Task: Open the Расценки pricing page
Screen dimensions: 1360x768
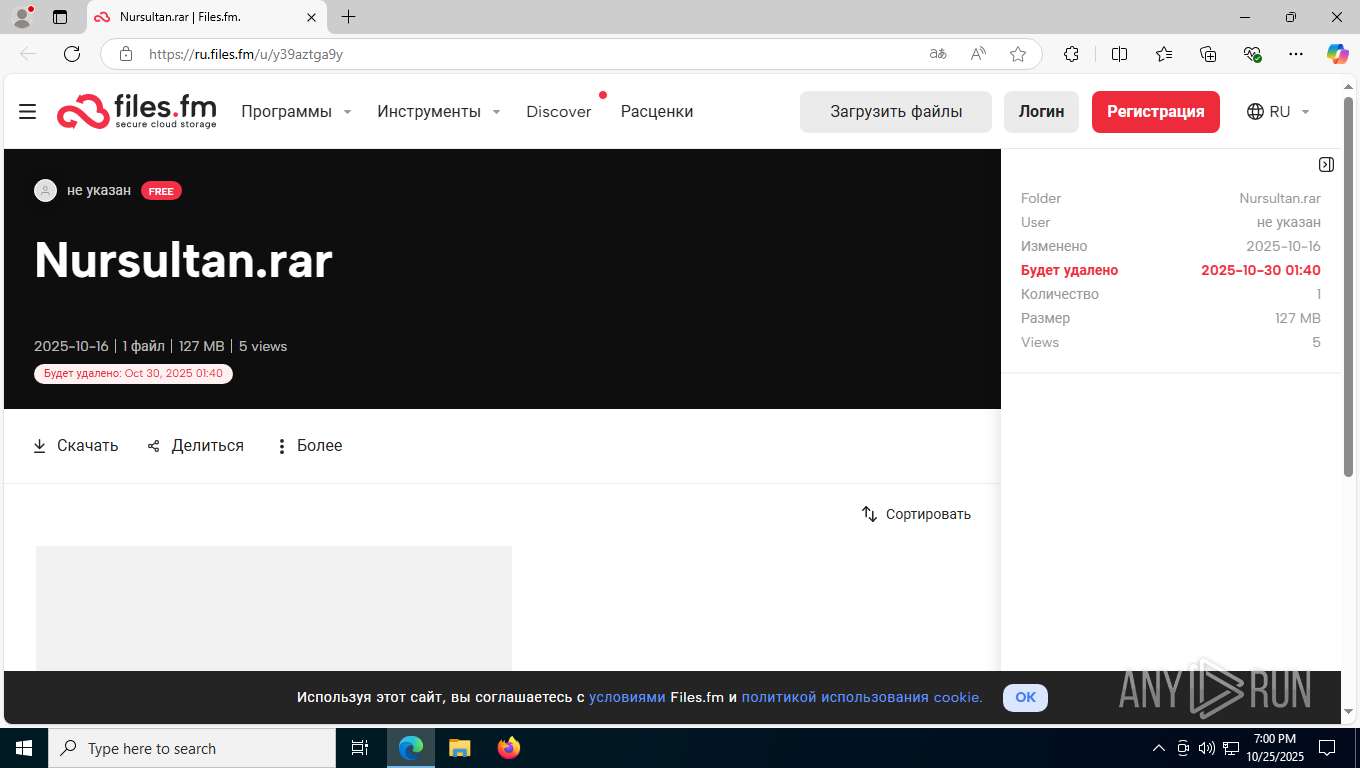Action: point(657,111)
